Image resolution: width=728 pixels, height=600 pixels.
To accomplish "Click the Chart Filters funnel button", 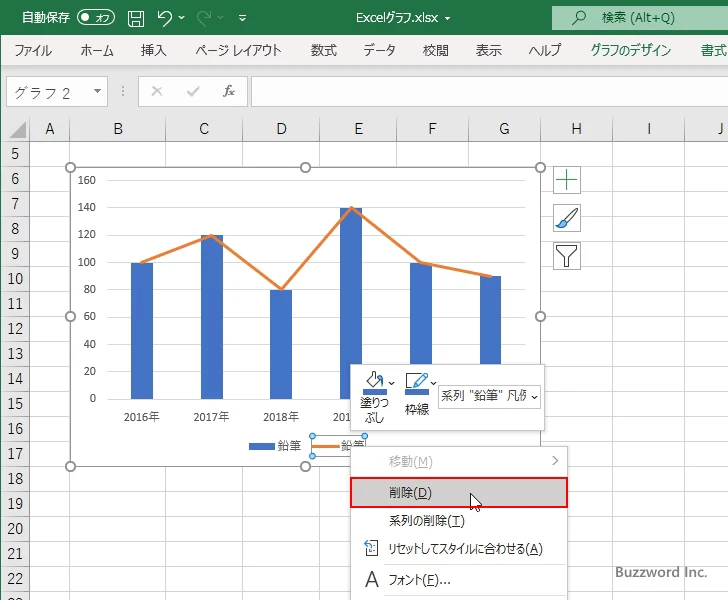I will [567, 256].
